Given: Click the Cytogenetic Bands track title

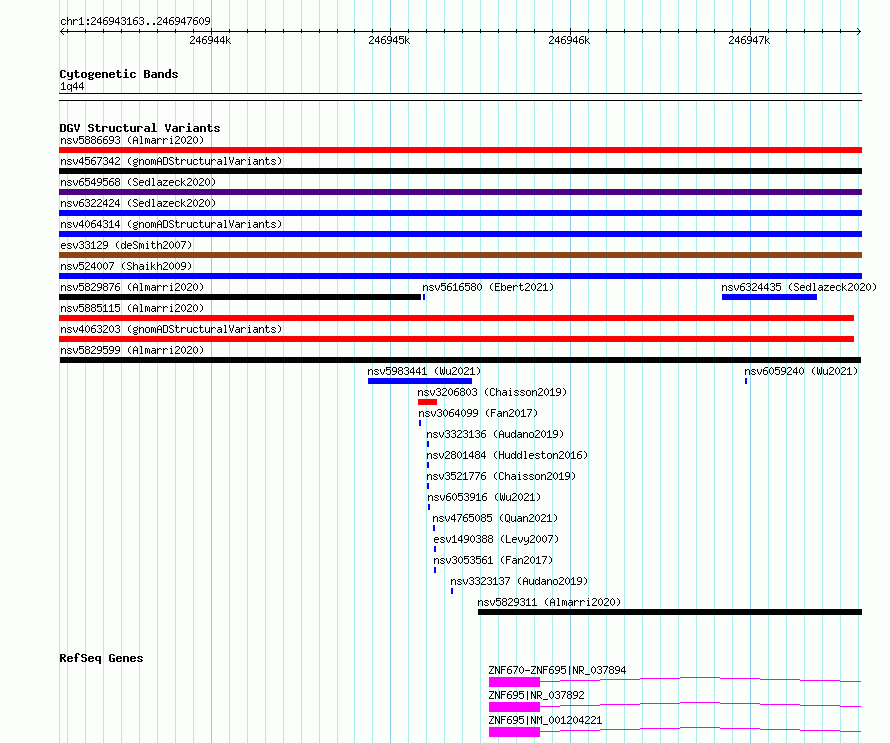Looking at the screenshot, I should click(x=119, y=74).
